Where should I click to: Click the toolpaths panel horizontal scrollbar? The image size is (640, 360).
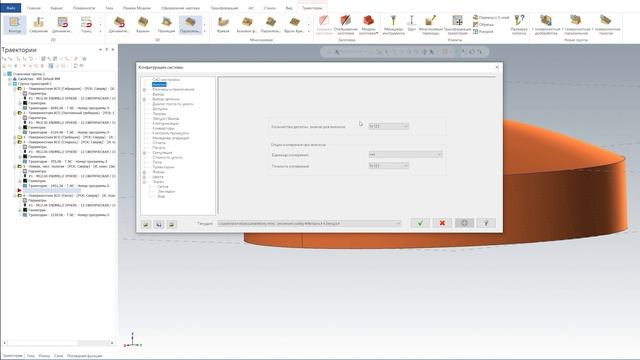tap(58, 343)
